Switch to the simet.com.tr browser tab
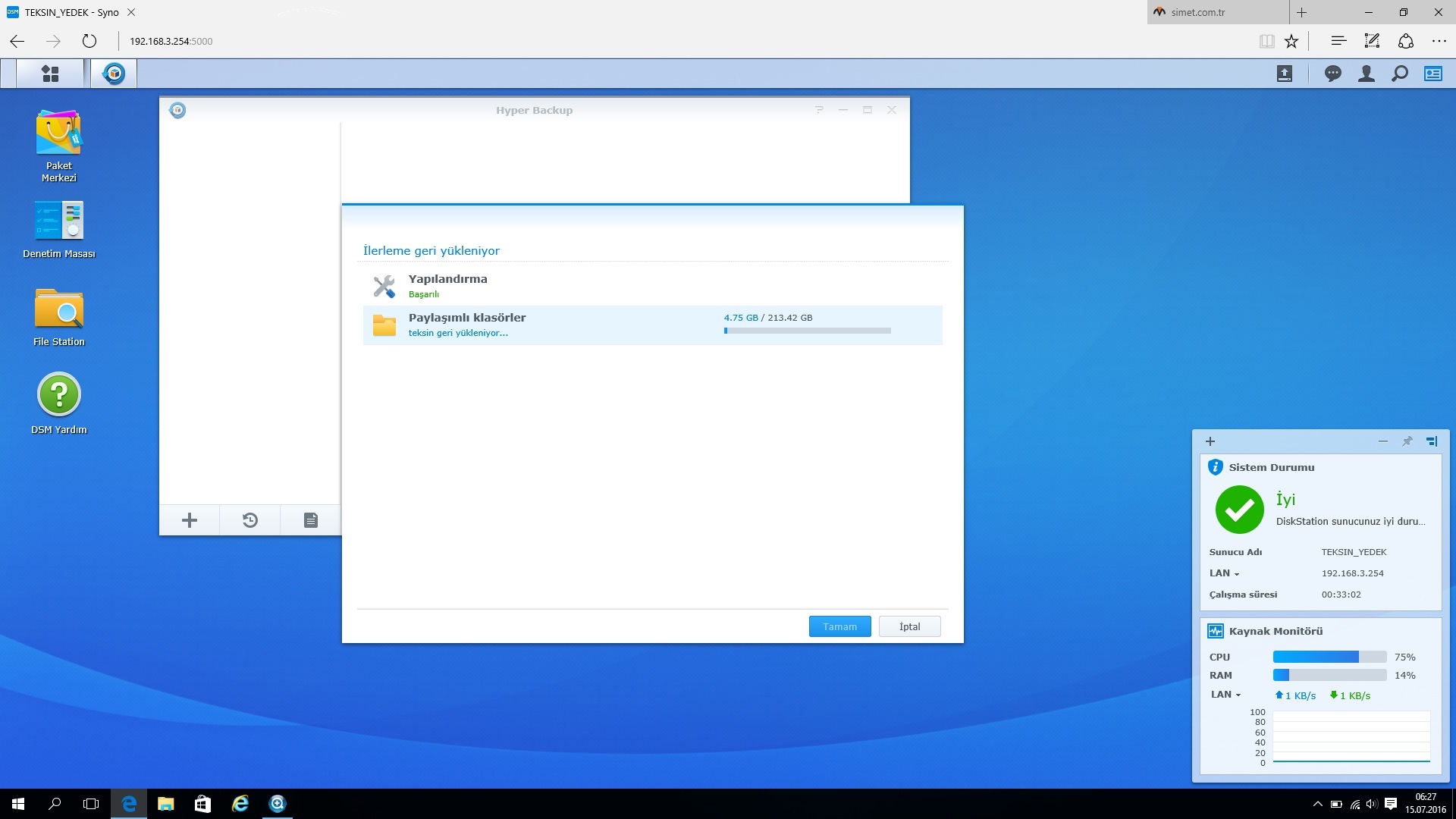This screenshot has width=1456, height=819. [1198, 12]
